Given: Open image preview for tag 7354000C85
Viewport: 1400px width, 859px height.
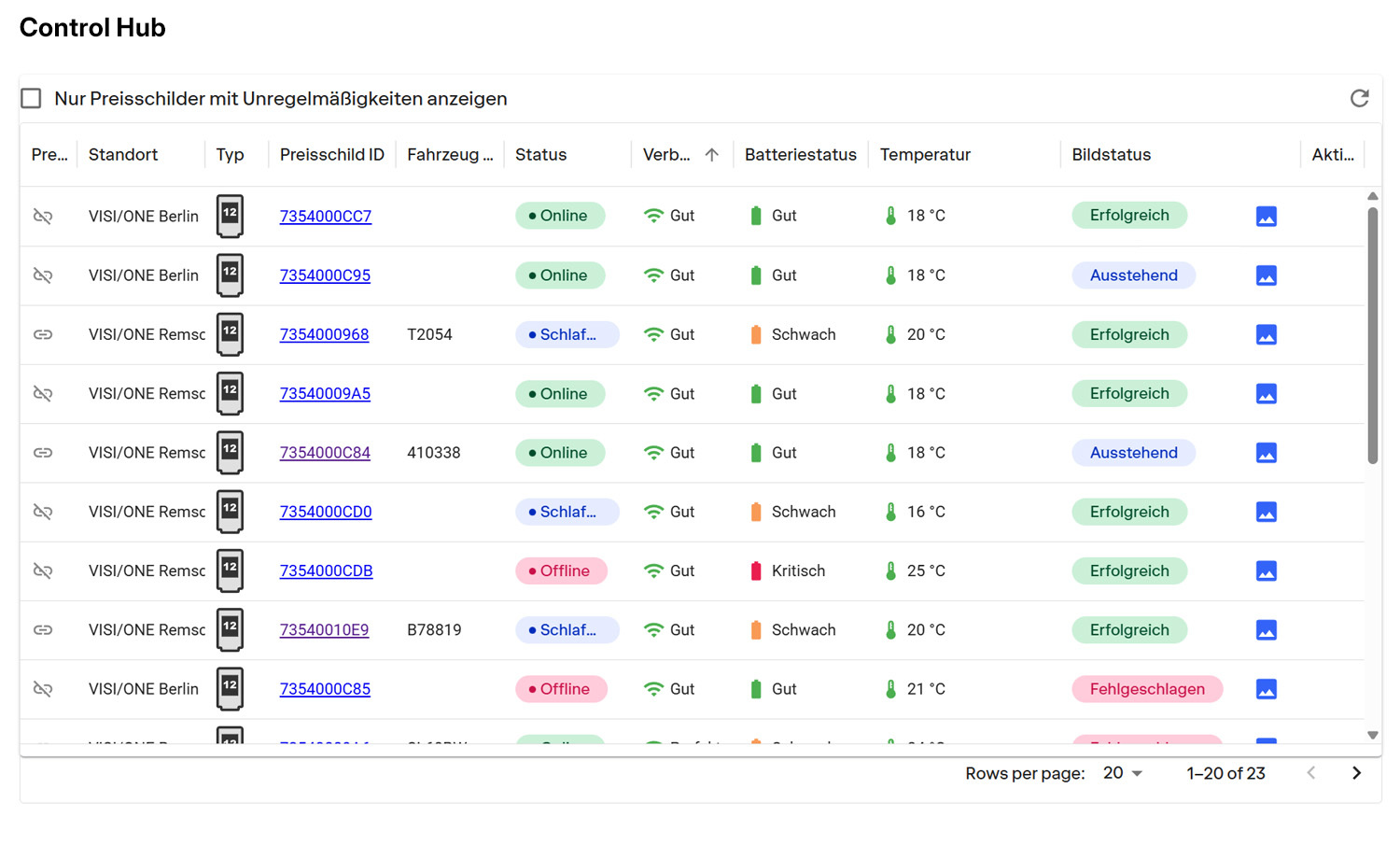Looking at the screenshot, I should pyautogui.click(x=1266, y=689).
